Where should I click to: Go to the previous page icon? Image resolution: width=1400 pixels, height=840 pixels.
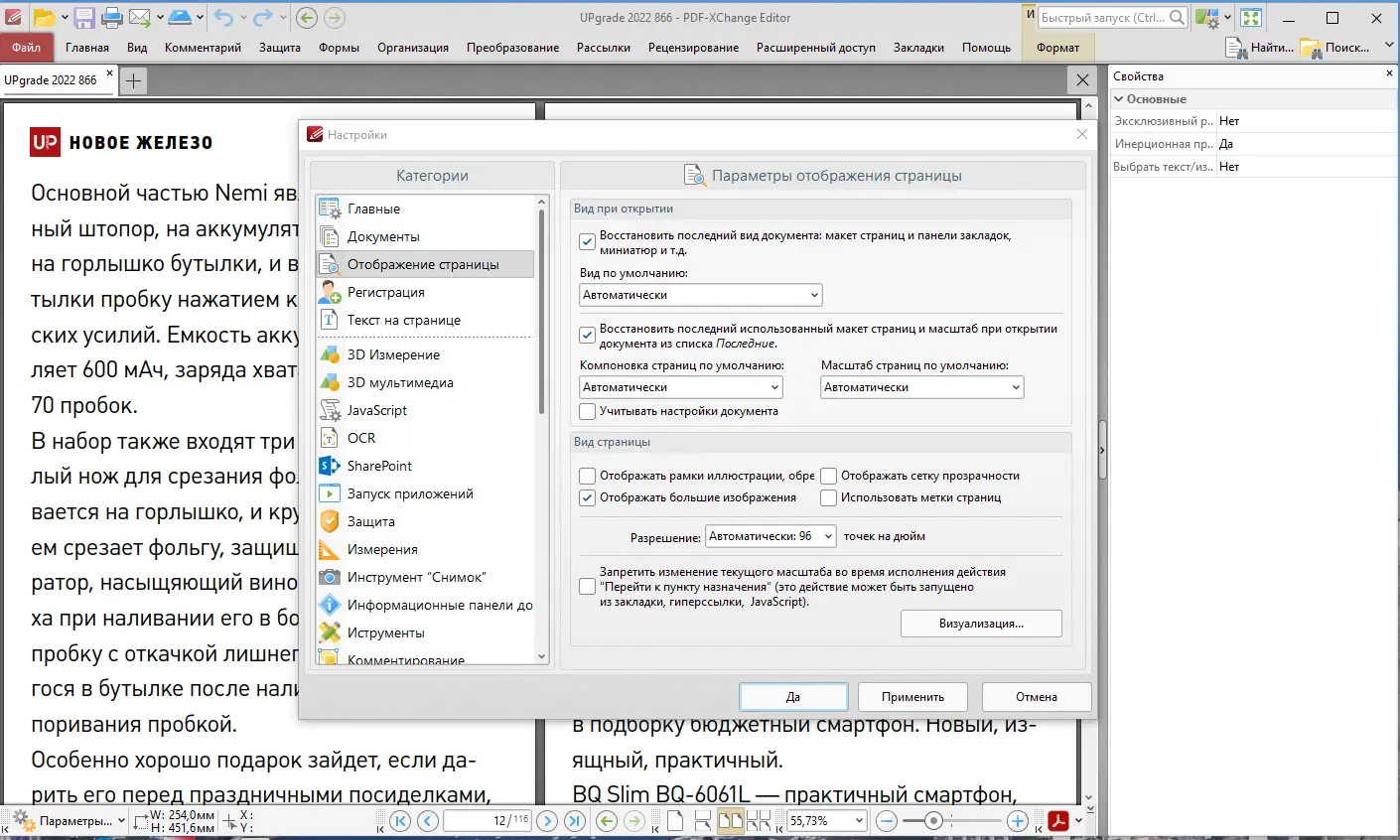coord(428,821)
